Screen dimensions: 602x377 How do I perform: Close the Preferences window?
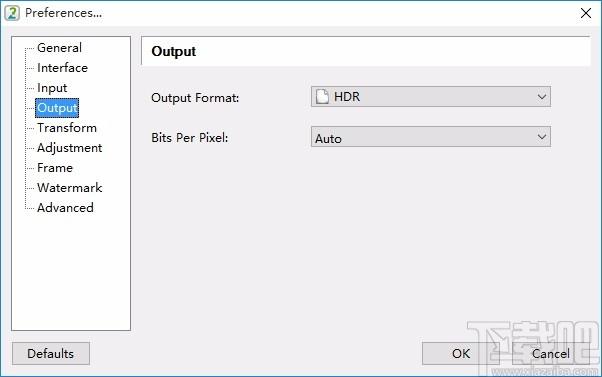[586, 13]
